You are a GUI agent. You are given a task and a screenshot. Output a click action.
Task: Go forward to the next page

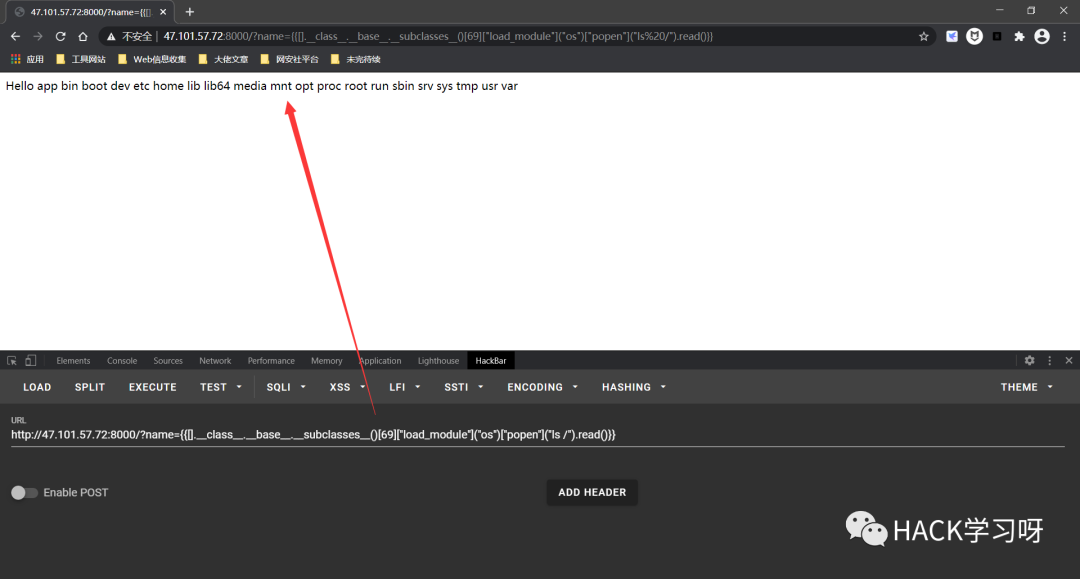click(38, 36)
